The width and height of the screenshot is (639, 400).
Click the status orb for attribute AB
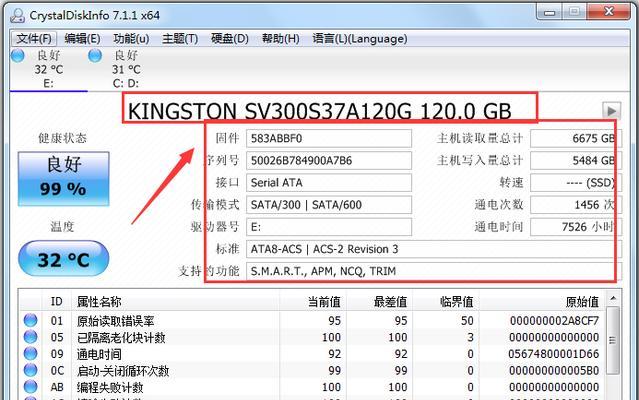click(x=30, y=387)
